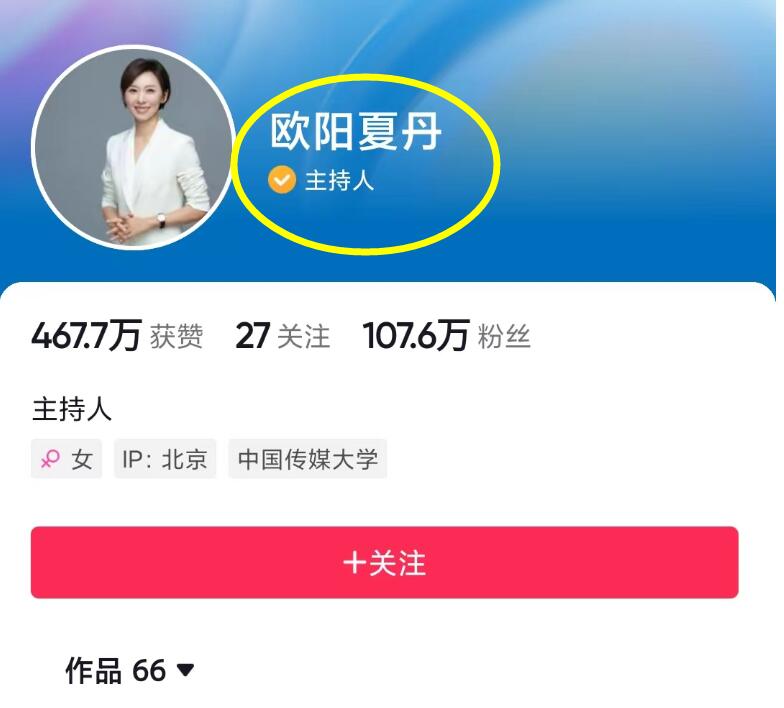The width and height of the screenshot is (784, 708).
Task: Tap the 主持人 bio text below stats
Action: [72, 410]
